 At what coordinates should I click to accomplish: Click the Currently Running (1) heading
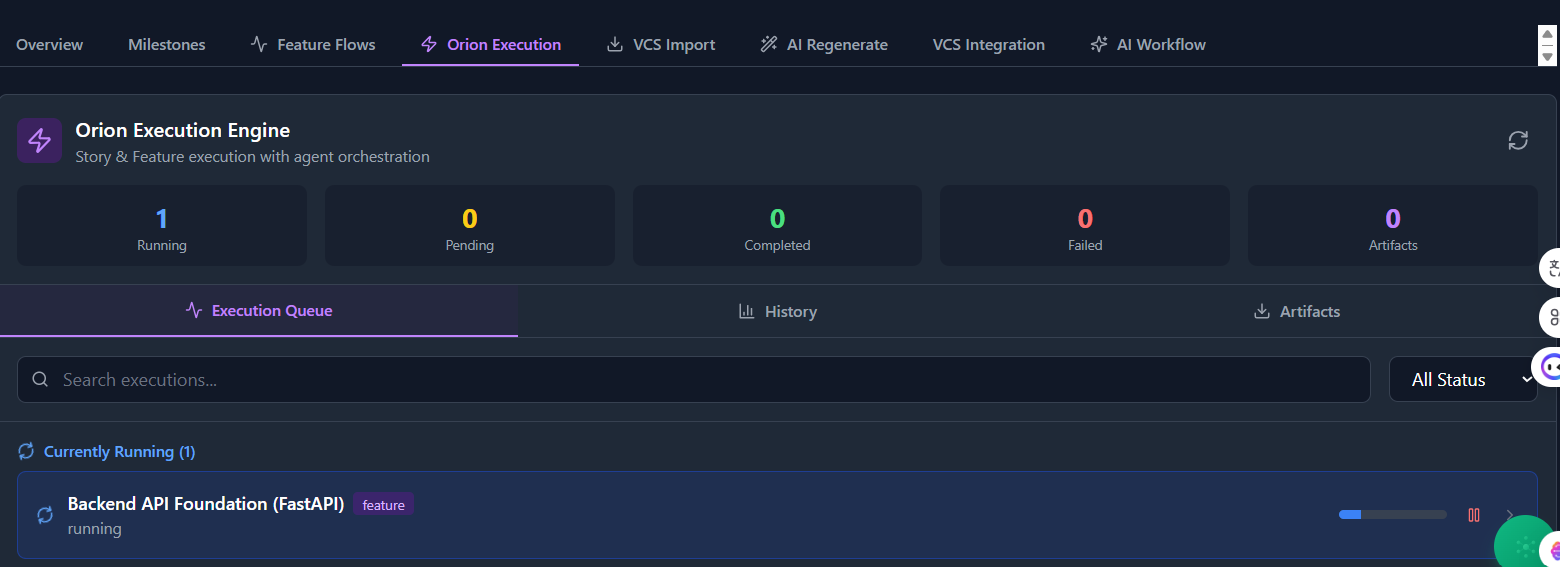[x=119, y=452]
